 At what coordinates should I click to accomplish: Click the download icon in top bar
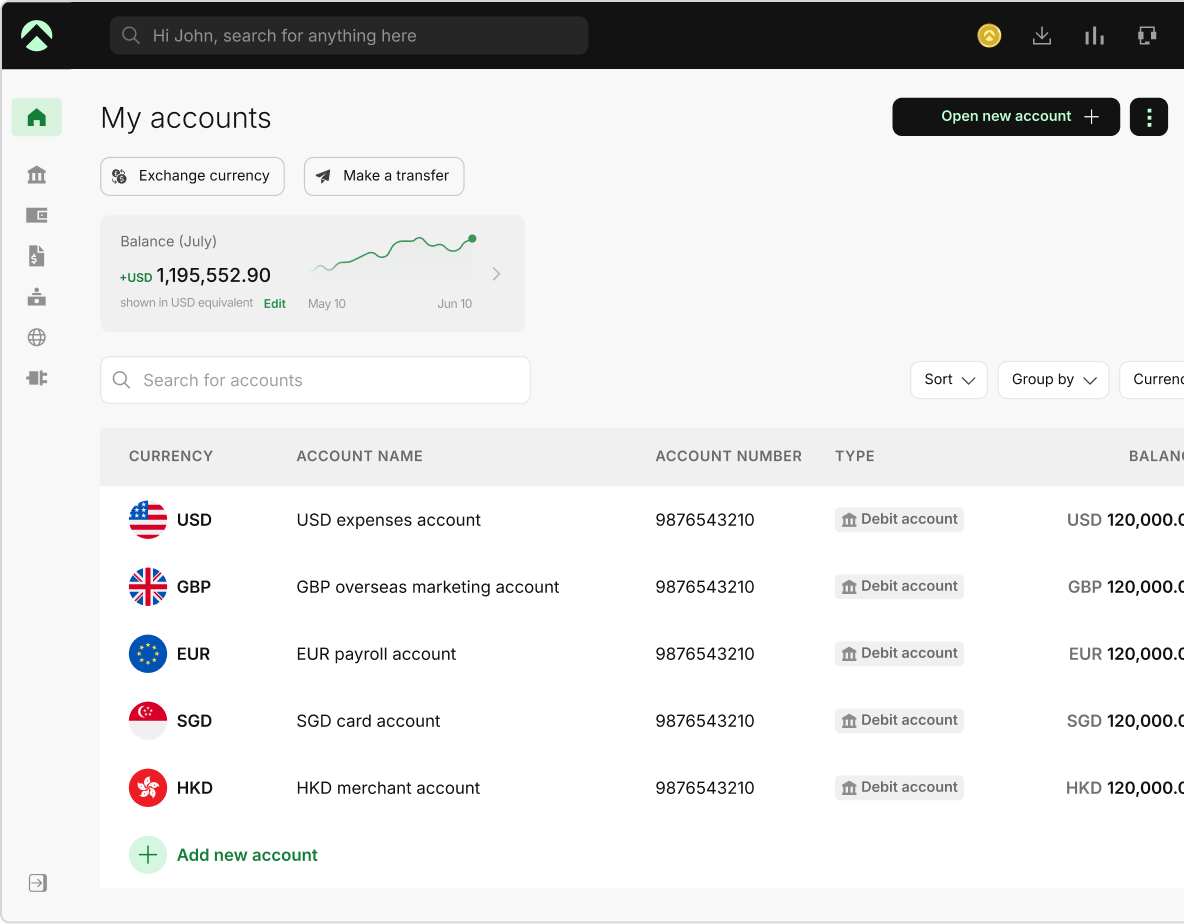point(1041,35)
